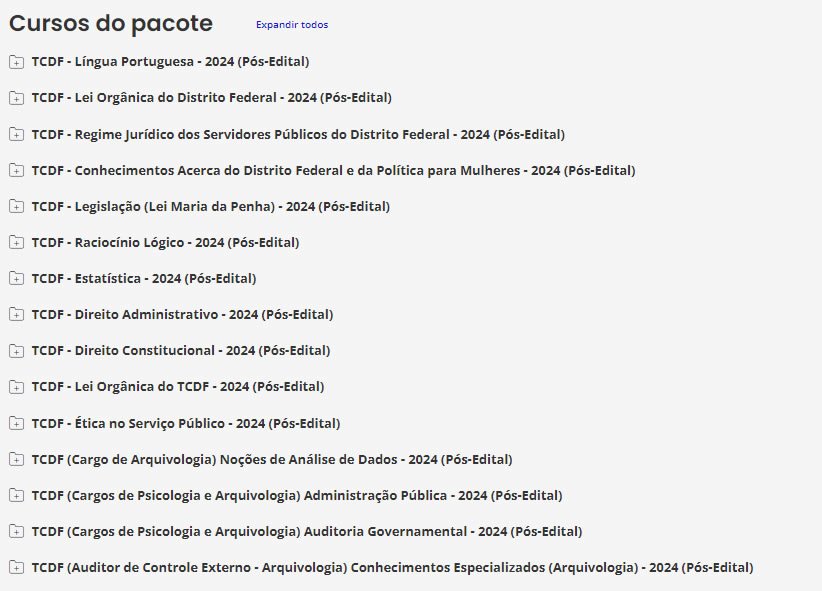Expand the folder icon for Direito Constitucional

[x=16, y=351]
